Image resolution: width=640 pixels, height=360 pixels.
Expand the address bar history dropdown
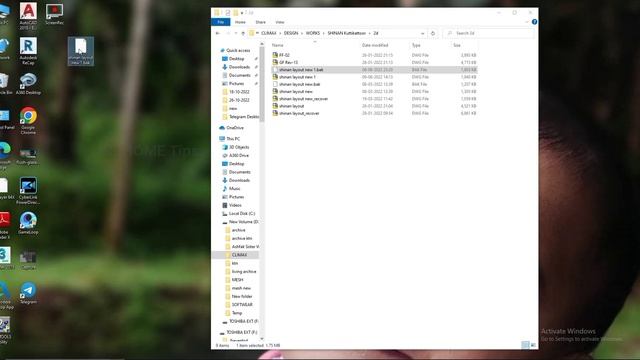coord(422,33)
